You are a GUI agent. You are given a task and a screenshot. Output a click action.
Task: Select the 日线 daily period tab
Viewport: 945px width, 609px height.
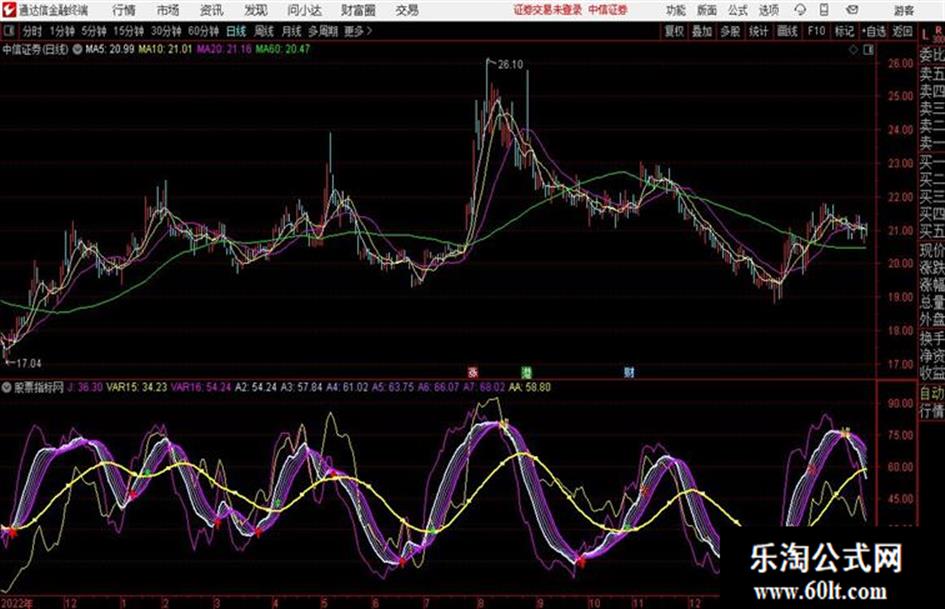coord(236,31)
